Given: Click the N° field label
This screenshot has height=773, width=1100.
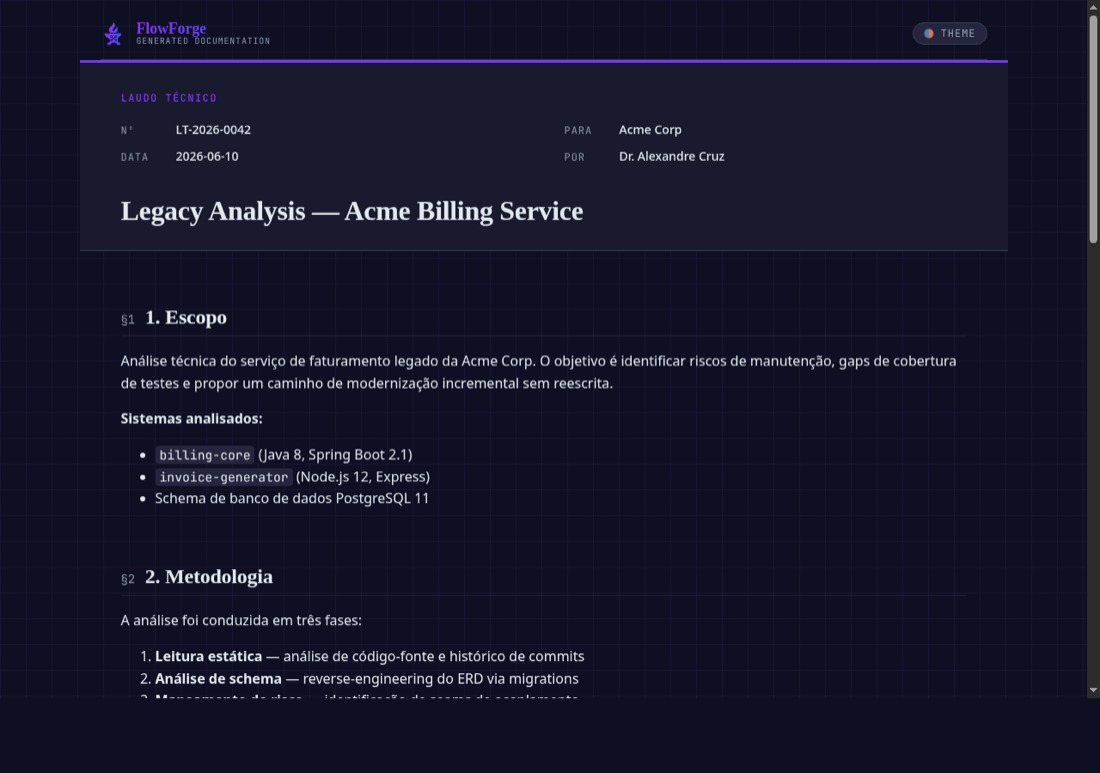Looking at the screenshot, I should [x=127, y=130].
